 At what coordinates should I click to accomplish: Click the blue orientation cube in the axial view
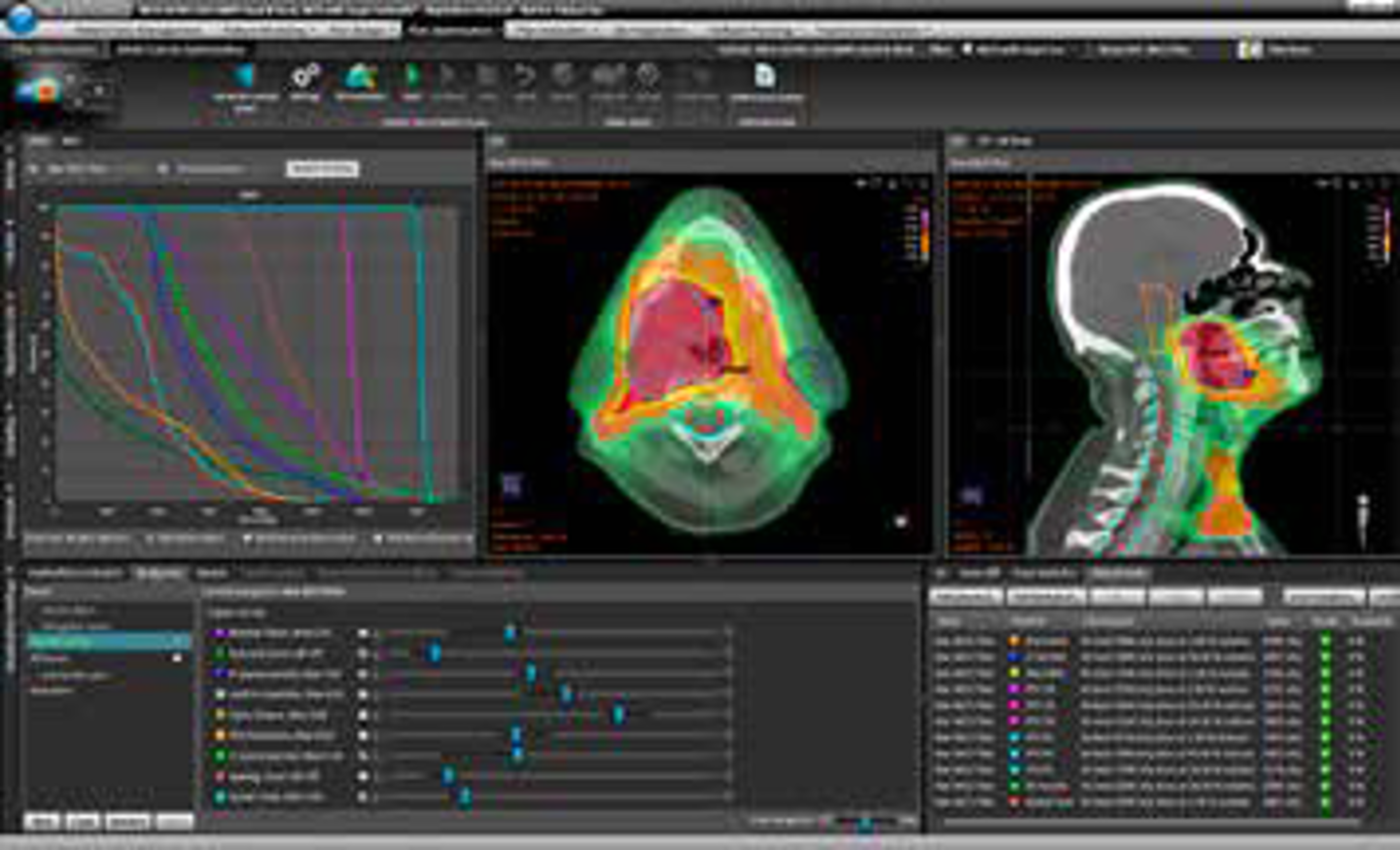511,484
